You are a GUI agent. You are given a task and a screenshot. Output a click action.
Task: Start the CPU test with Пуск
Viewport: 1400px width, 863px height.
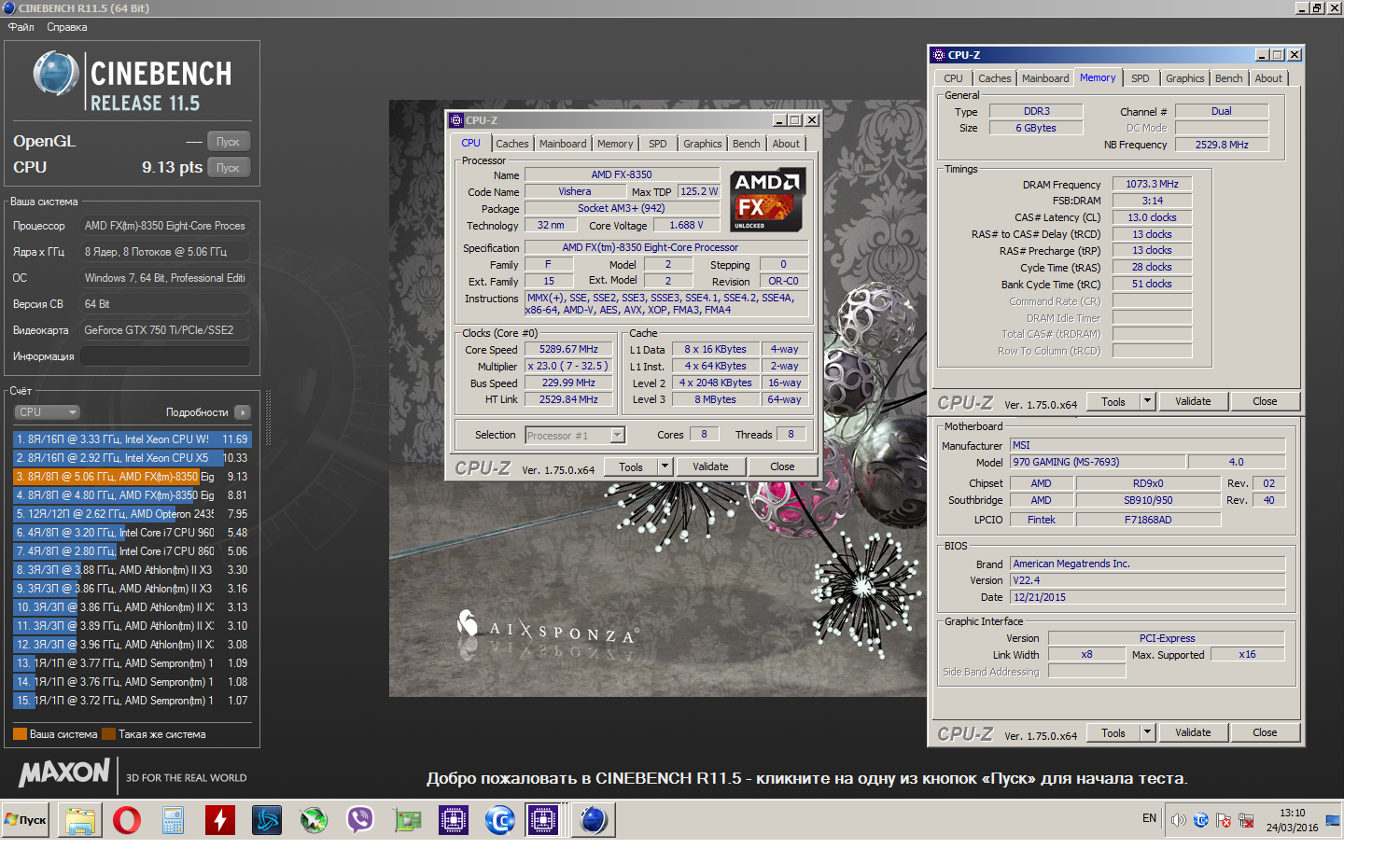(x=228, y=168)
